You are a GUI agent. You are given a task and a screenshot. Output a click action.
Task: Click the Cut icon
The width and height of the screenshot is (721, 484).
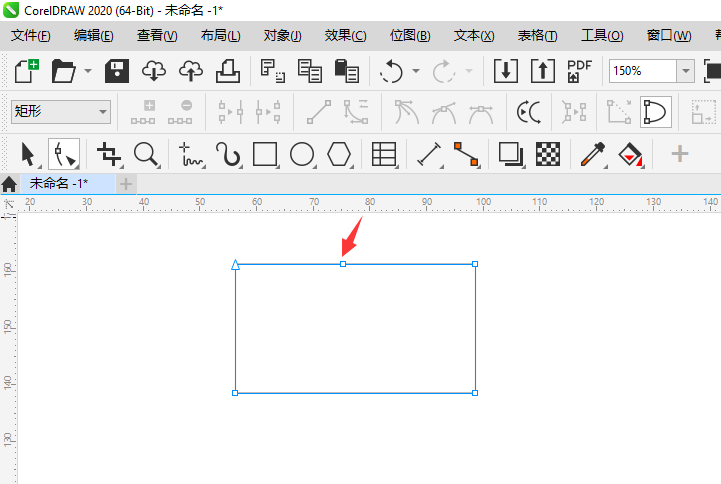[273, 71]
